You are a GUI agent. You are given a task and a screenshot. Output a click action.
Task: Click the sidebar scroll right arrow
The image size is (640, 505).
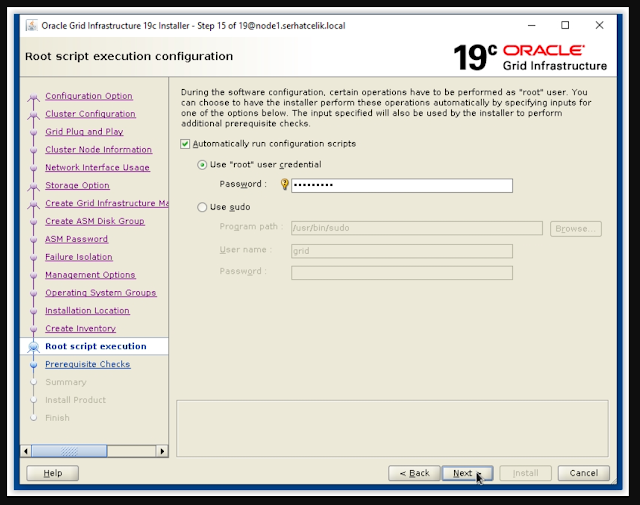(162, 451)
